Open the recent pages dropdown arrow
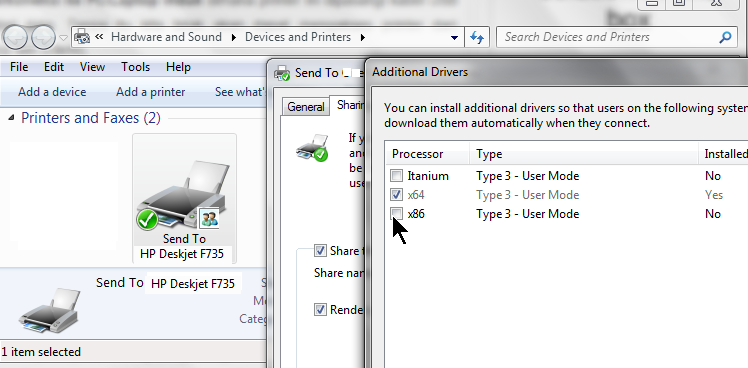 tap(63, 38)
